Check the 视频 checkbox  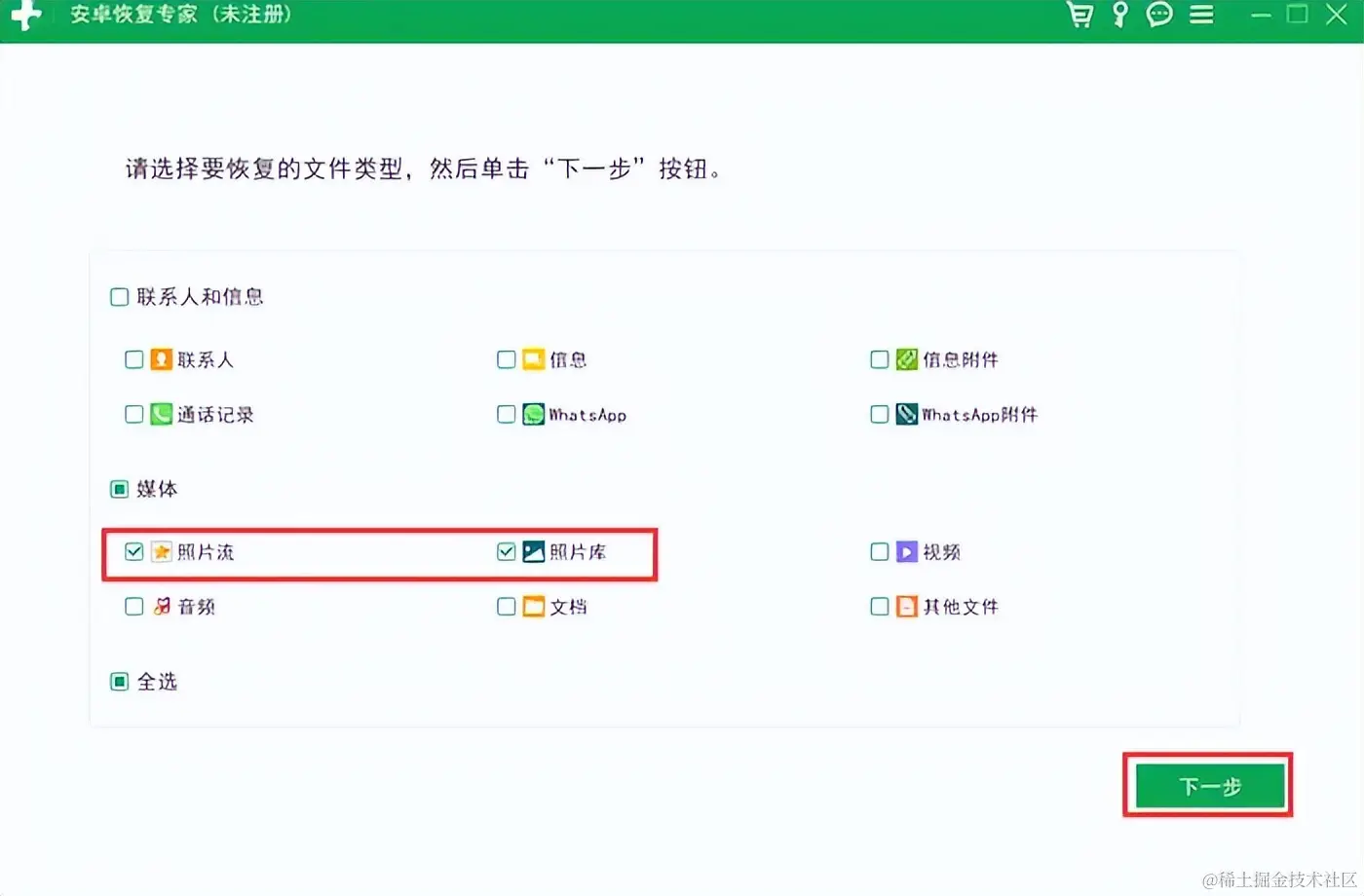pos(880,552)
